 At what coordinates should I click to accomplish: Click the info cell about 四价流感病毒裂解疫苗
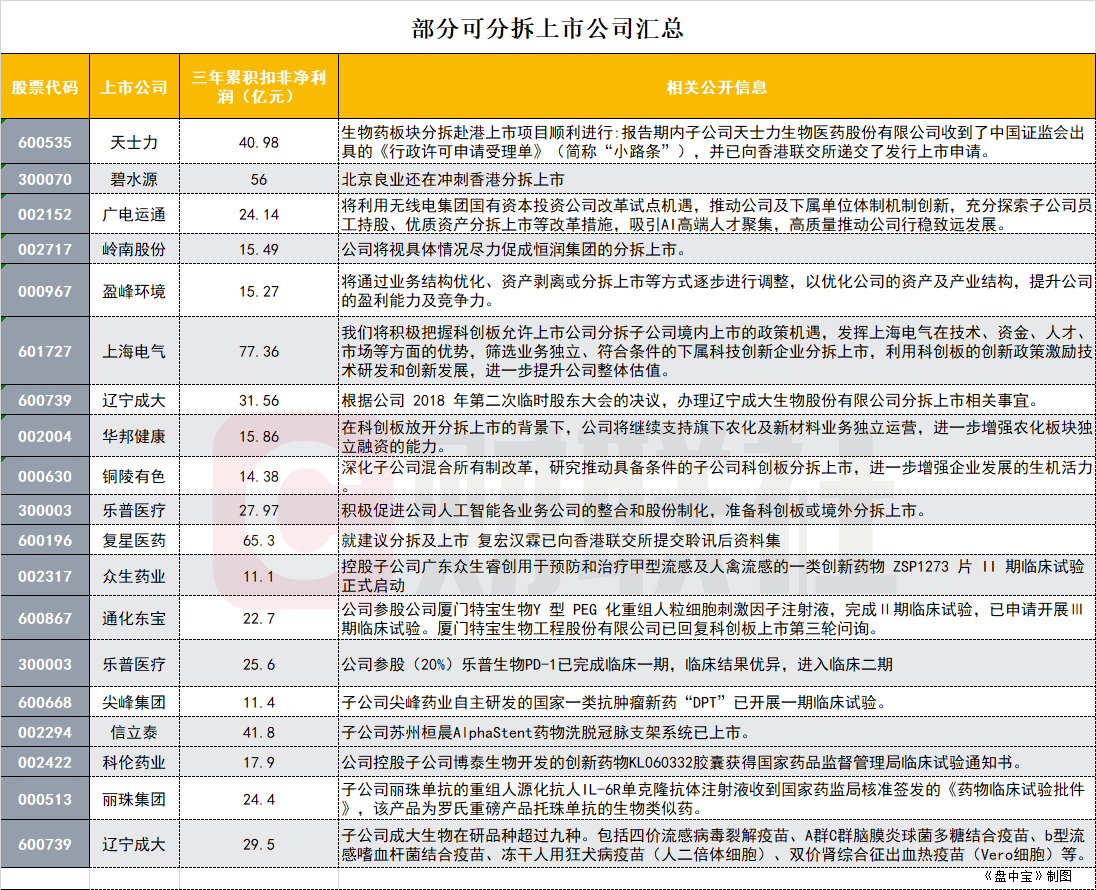716,844
